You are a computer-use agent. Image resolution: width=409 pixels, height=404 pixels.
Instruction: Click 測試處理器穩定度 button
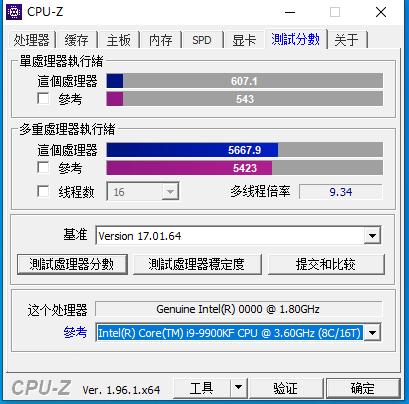197,264
